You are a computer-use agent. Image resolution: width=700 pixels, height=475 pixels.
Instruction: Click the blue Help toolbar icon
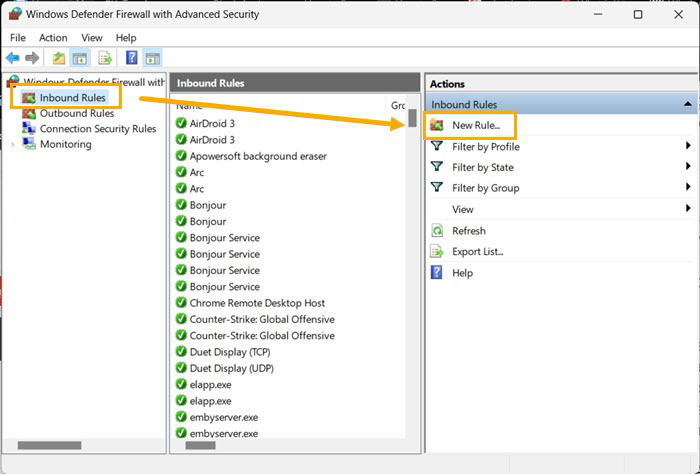pyautogui.click(x=132, y=58)
